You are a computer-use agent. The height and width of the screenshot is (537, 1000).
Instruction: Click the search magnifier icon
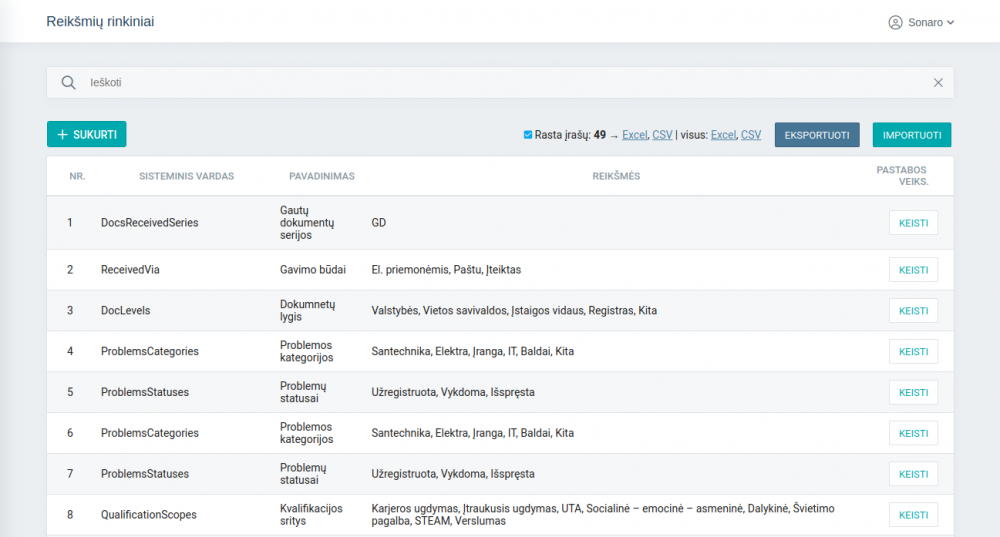tap(68, 83)
